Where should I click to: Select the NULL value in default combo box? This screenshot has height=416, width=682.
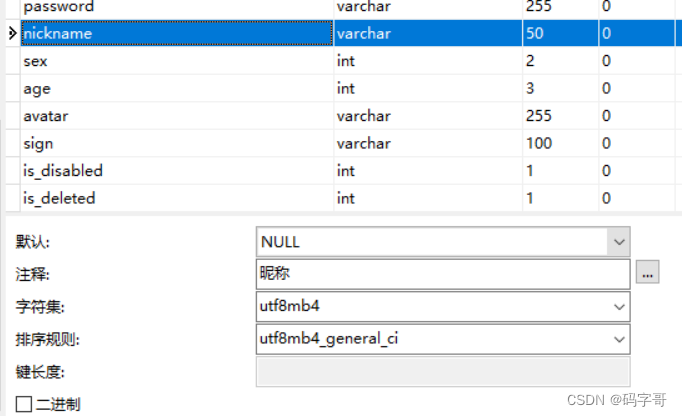(280, 242)
